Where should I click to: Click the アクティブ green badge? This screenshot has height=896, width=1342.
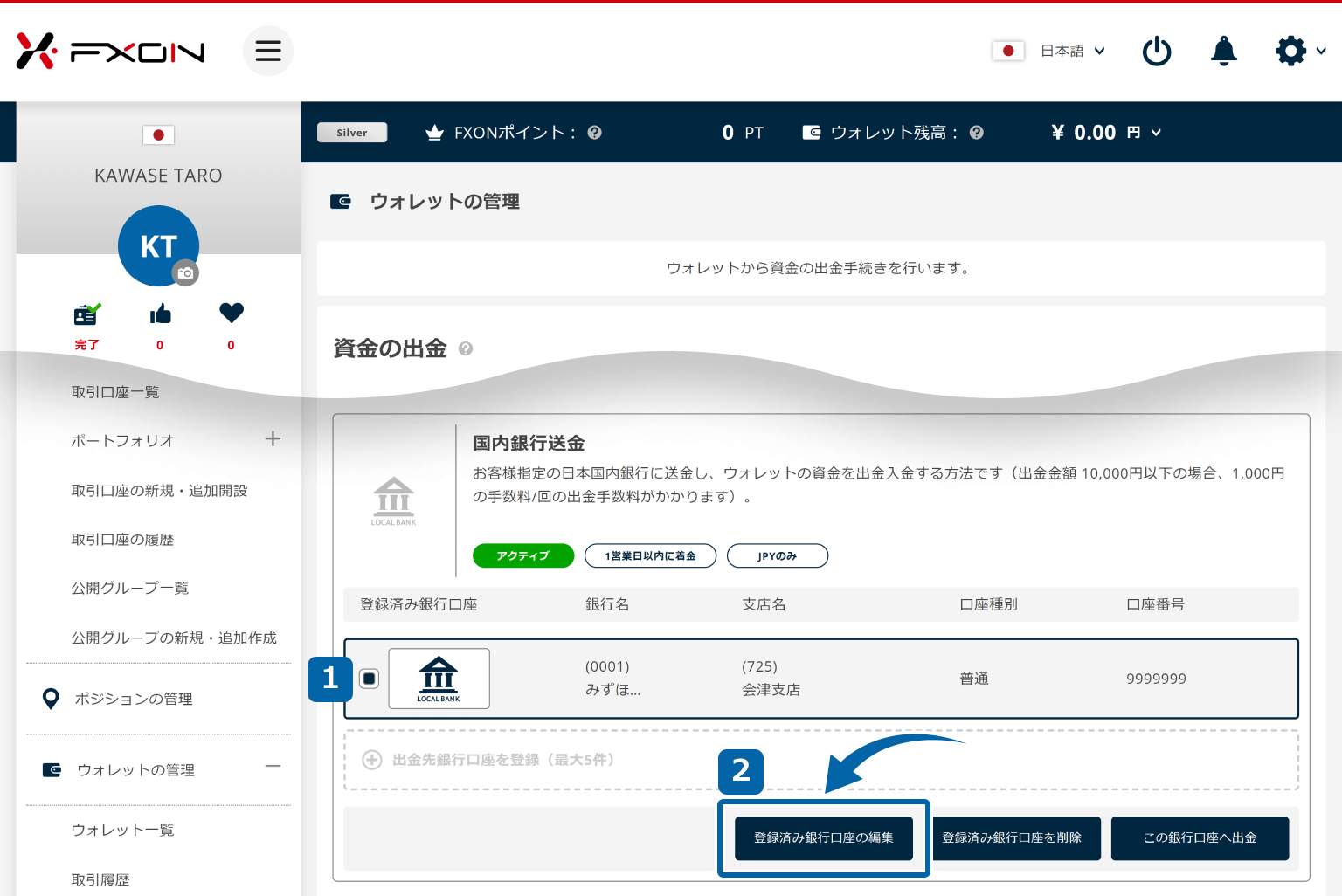coord(523,555)
